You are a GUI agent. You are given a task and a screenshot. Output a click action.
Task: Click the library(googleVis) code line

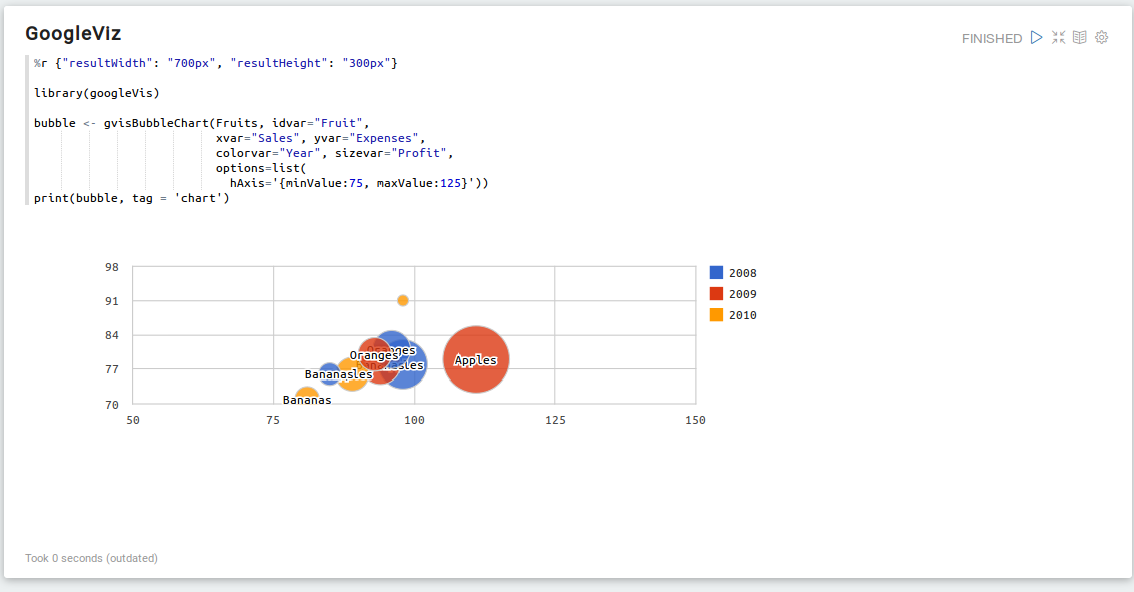tap(97, 93)
